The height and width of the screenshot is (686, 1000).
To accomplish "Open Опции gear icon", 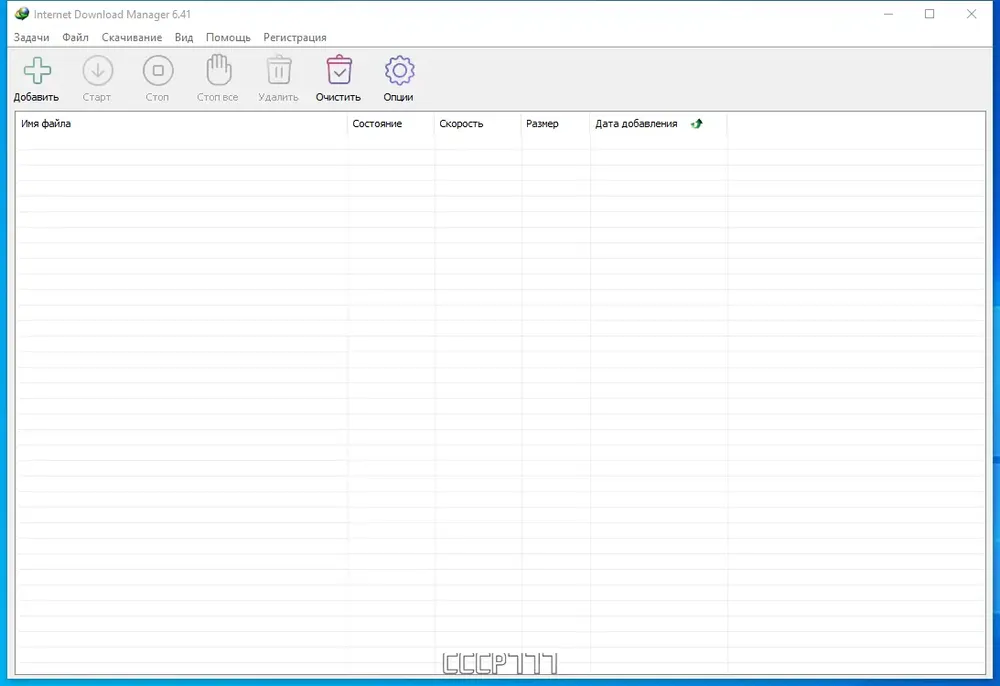I will [x=400, y=71].
